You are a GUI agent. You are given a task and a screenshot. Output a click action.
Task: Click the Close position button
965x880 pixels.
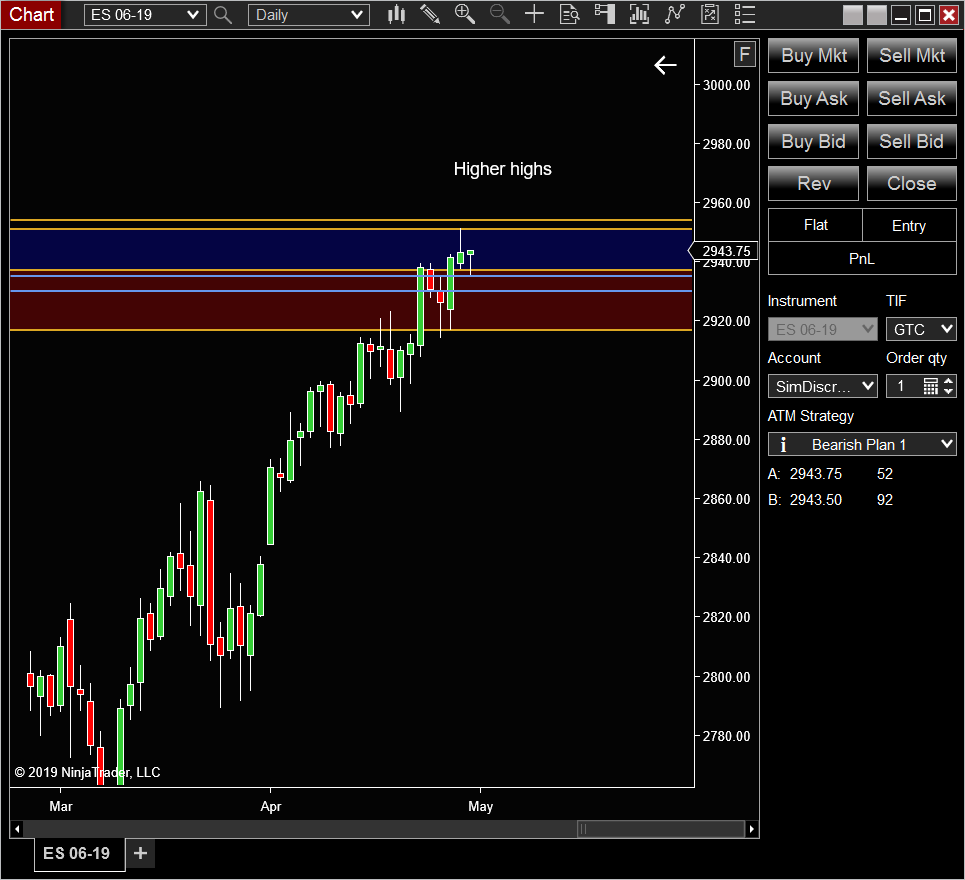pos(911,183)
